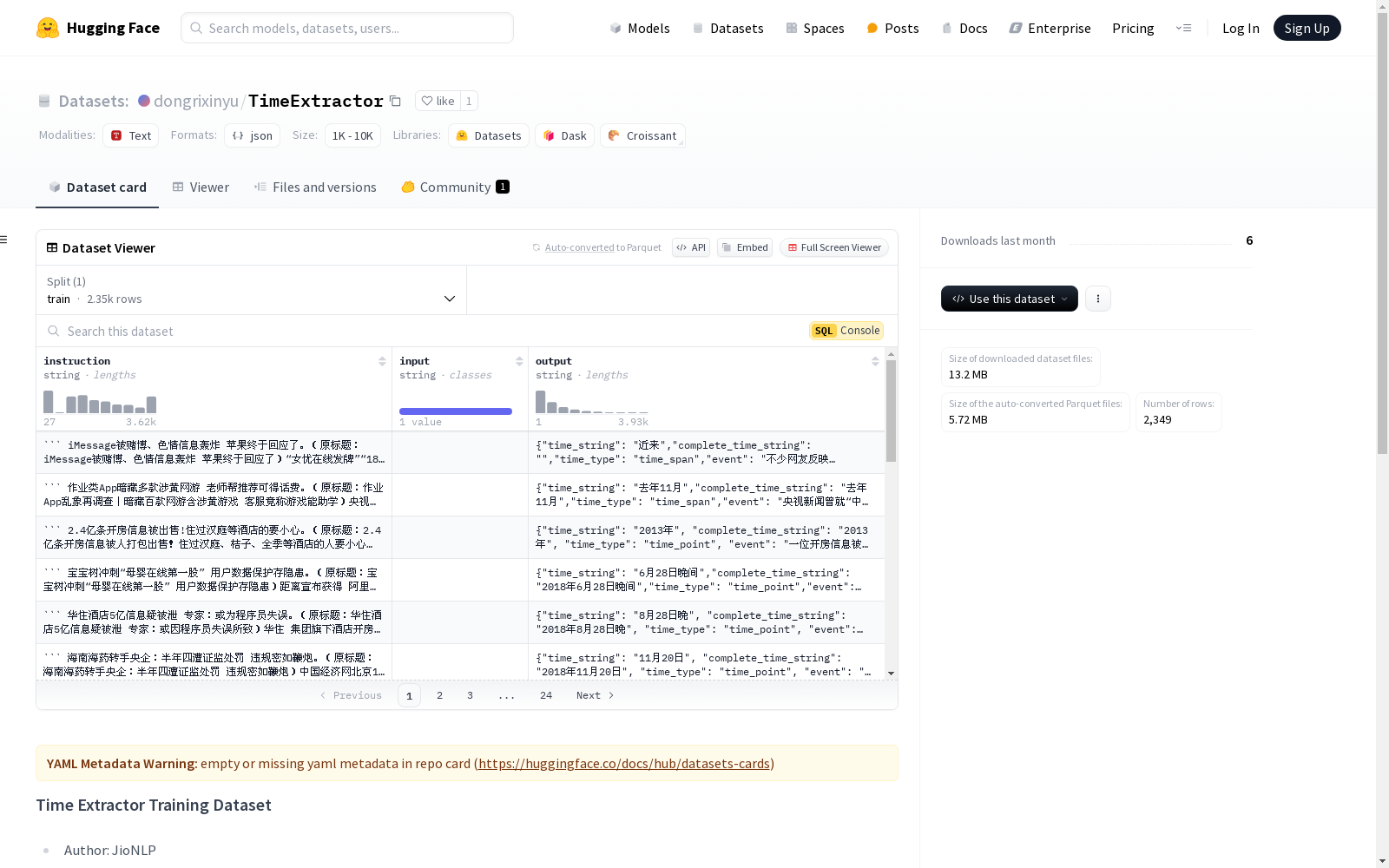The image size is (1389, 868).
Task: Click the like count number 1
Action: pyautogui.click(x=469, y=101)
